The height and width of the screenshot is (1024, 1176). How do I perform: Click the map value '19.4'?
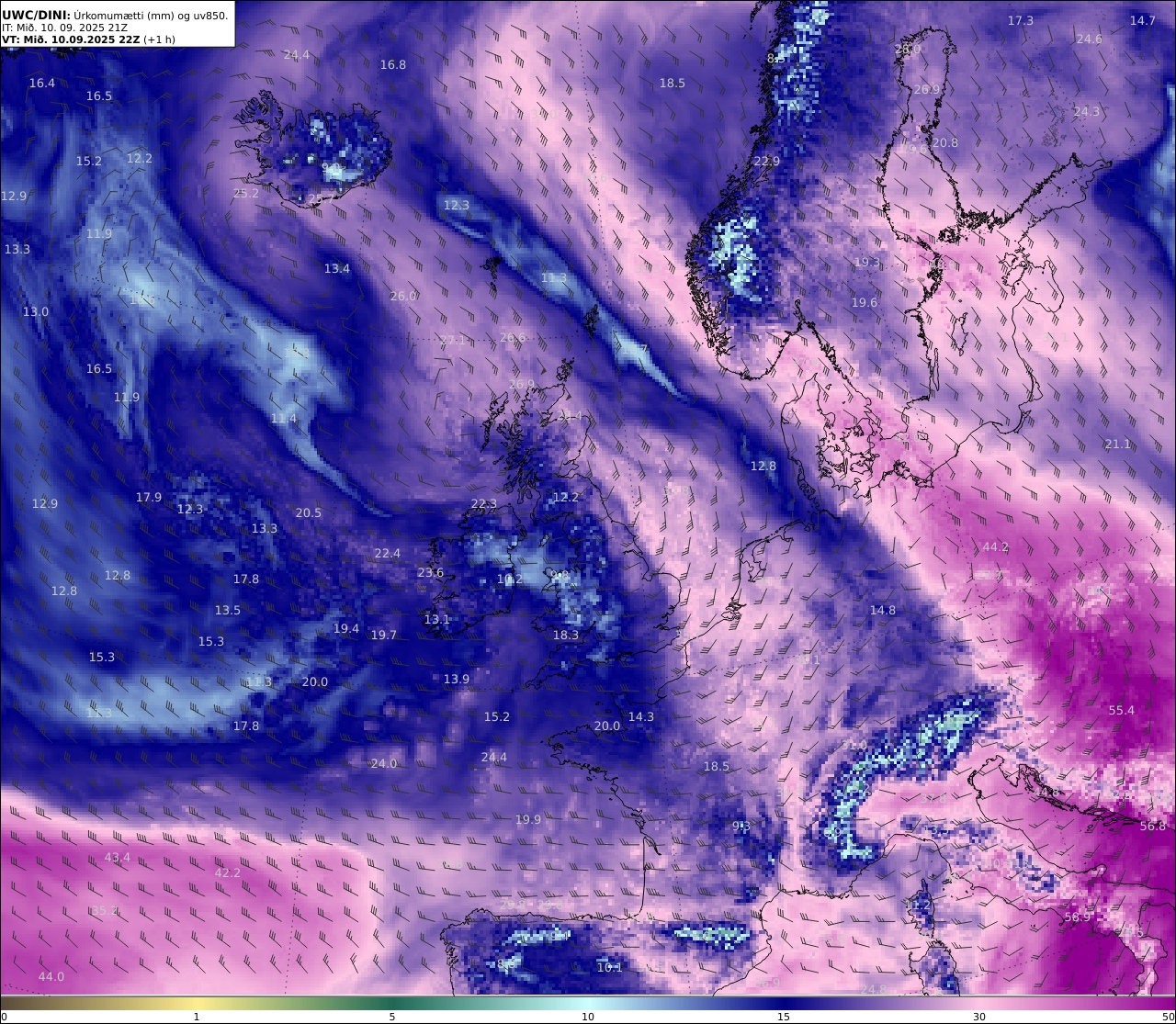click(x=346, y=629)
